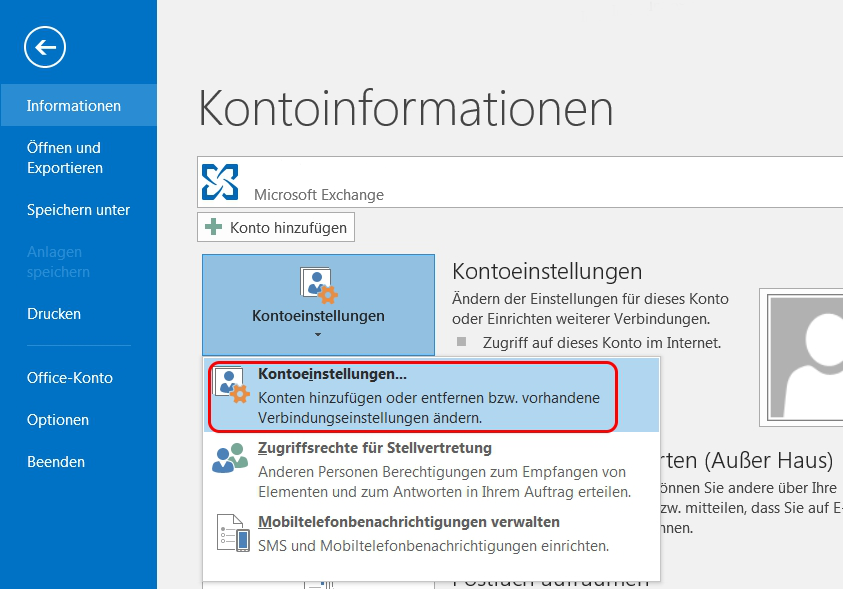Screen dimensions: 843x589
Task: Click the back arrow circle icon
Action: coord(45,47)
